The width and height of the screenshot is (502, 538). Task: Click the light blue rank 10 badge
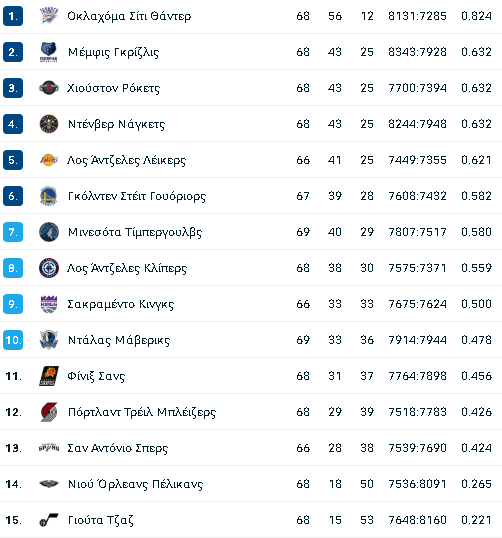(13, 340)
